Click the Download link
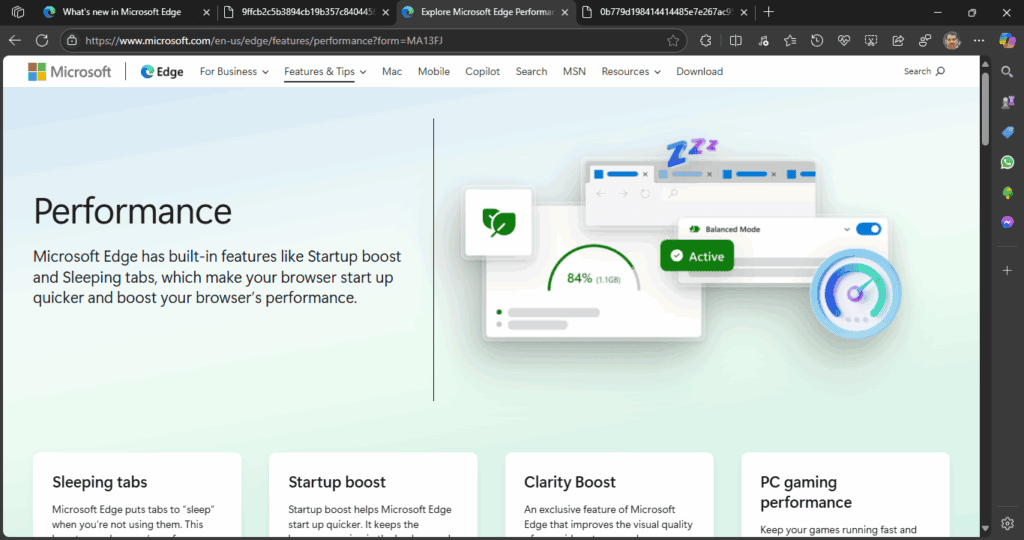 (x=699, y=72)
